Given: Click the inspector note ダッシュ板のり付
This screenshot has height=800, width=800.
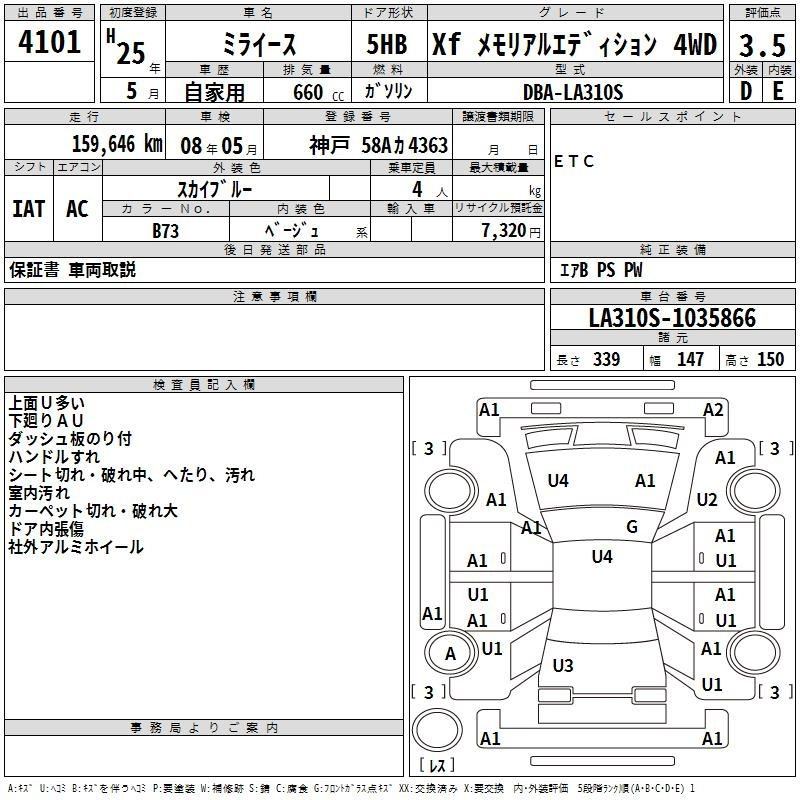Looking at the screenshot, I should (x=69, y=439).
